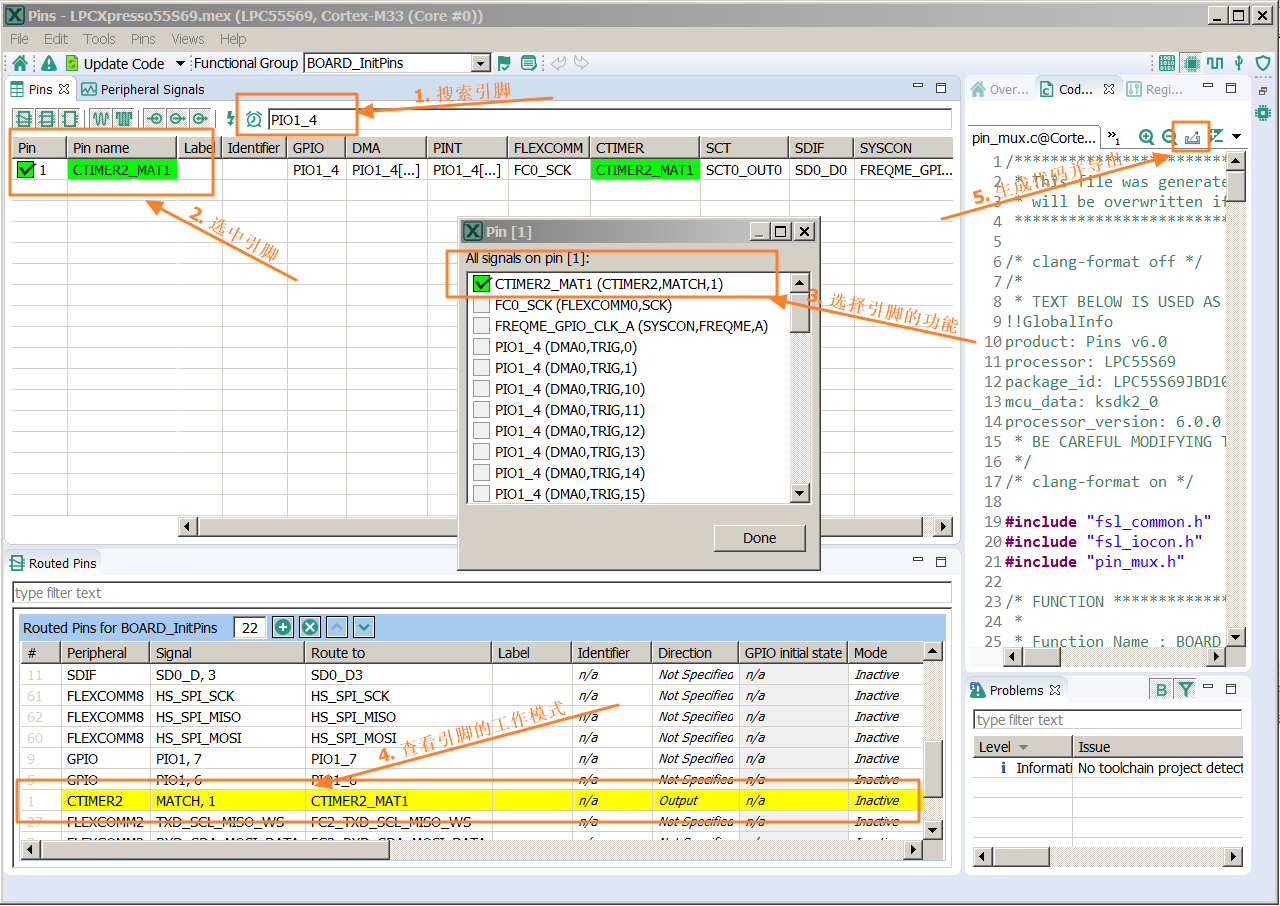This screenshot has height=906, width=1280.
Task: Uncheck CTIMER2_MAT1 signal in Pin dialog
Action: [x=482, y=284]
